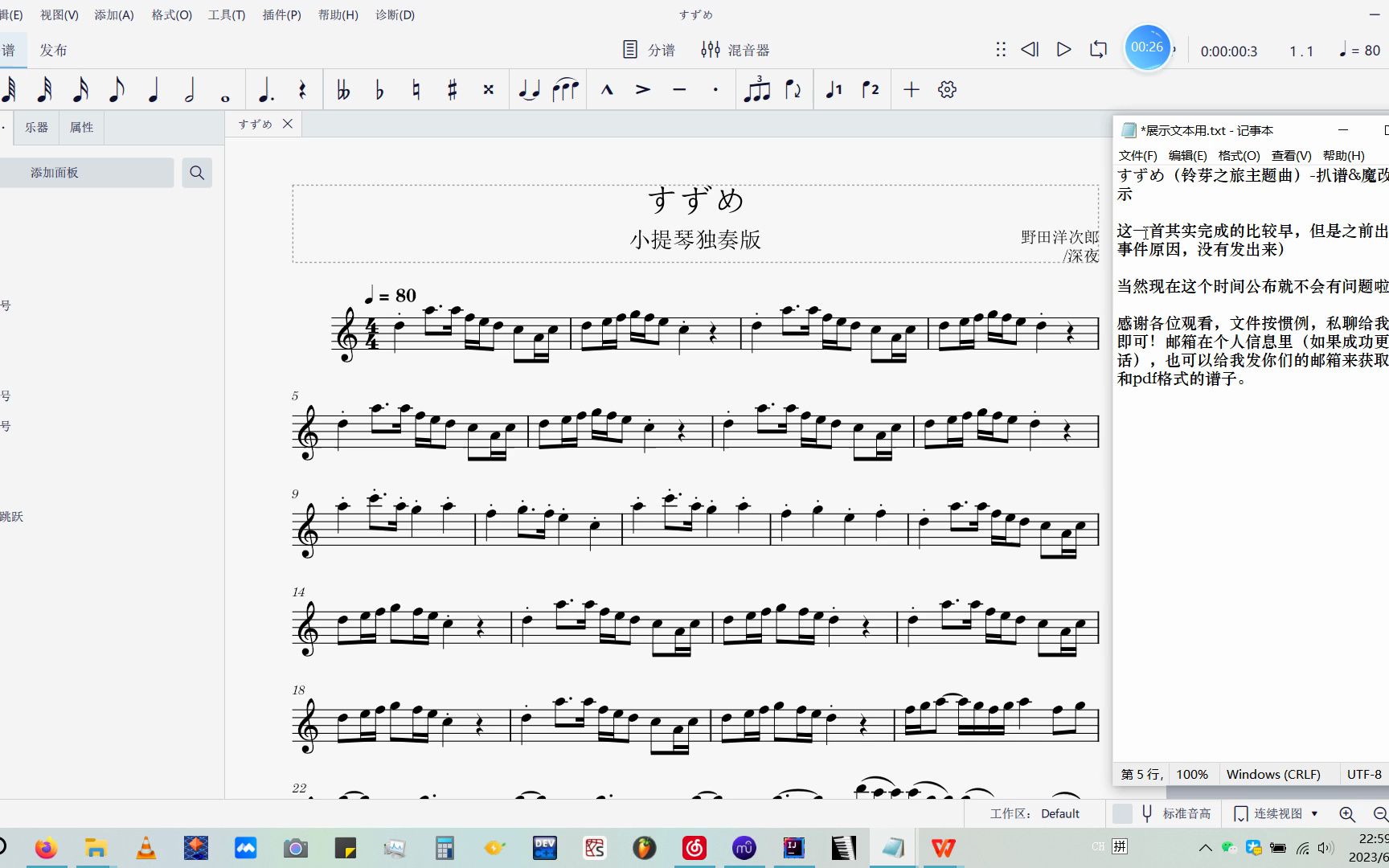Add tenuto articulation

click(x=679, y=90)
